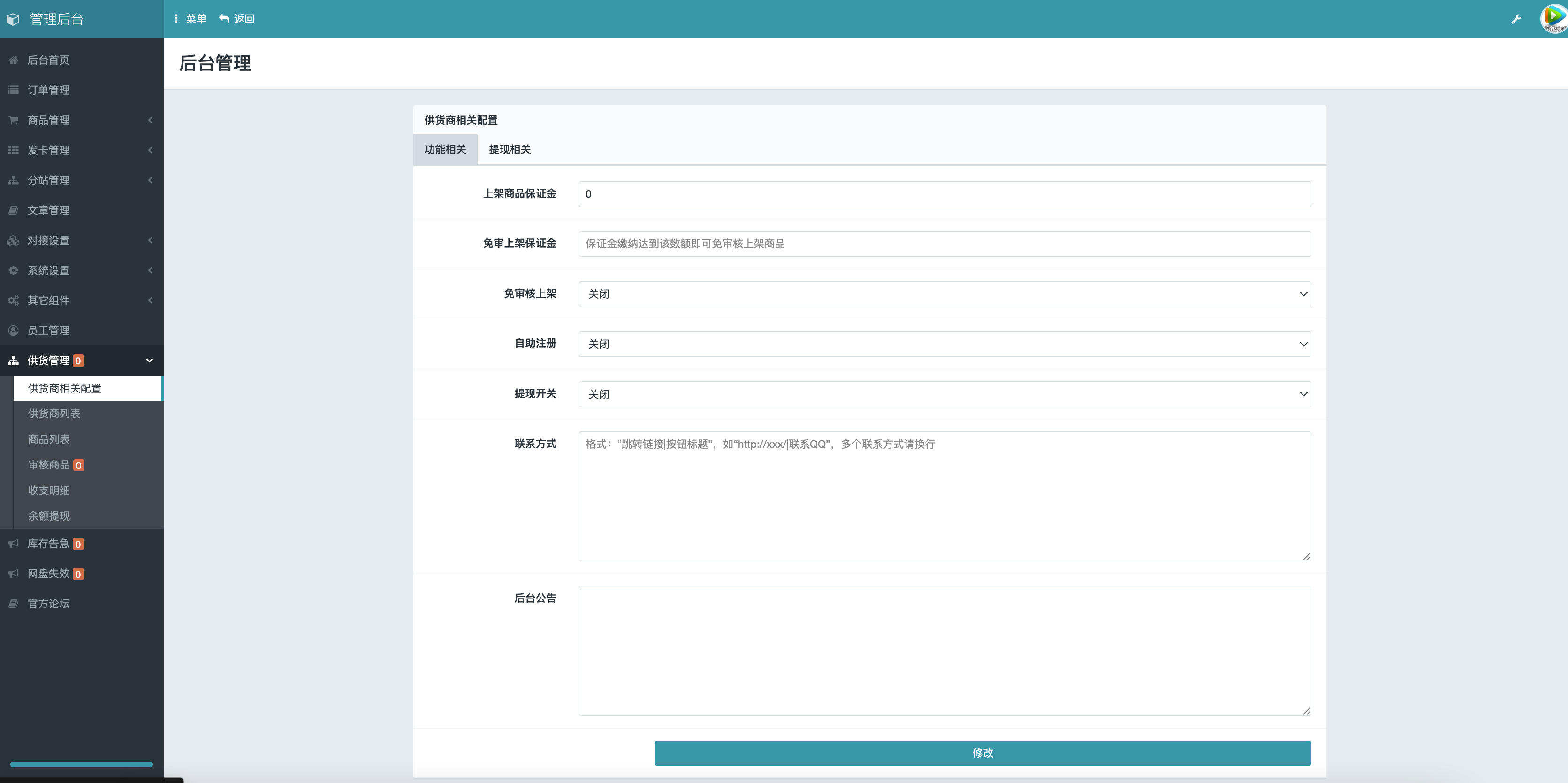Click the home icon beside 后台首页

point(13,60)
